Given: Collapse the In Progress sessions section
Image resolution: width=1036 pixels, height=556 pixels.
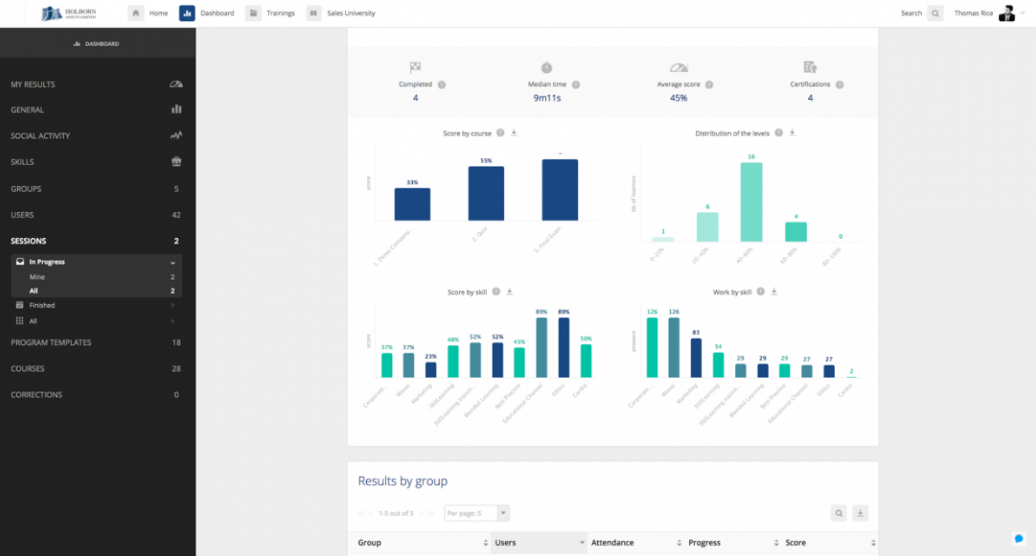Looking at the screenshot, I should point(173,262).
